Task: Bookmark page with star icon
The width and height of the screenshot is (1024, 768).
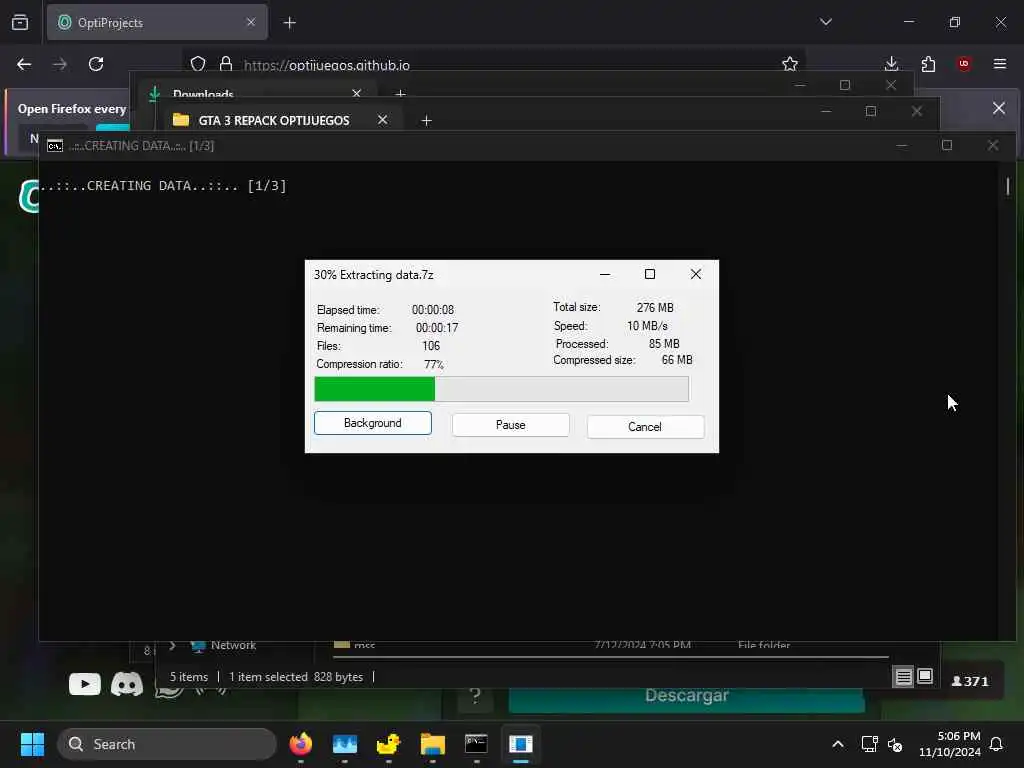Action: (x=790, y=64)
